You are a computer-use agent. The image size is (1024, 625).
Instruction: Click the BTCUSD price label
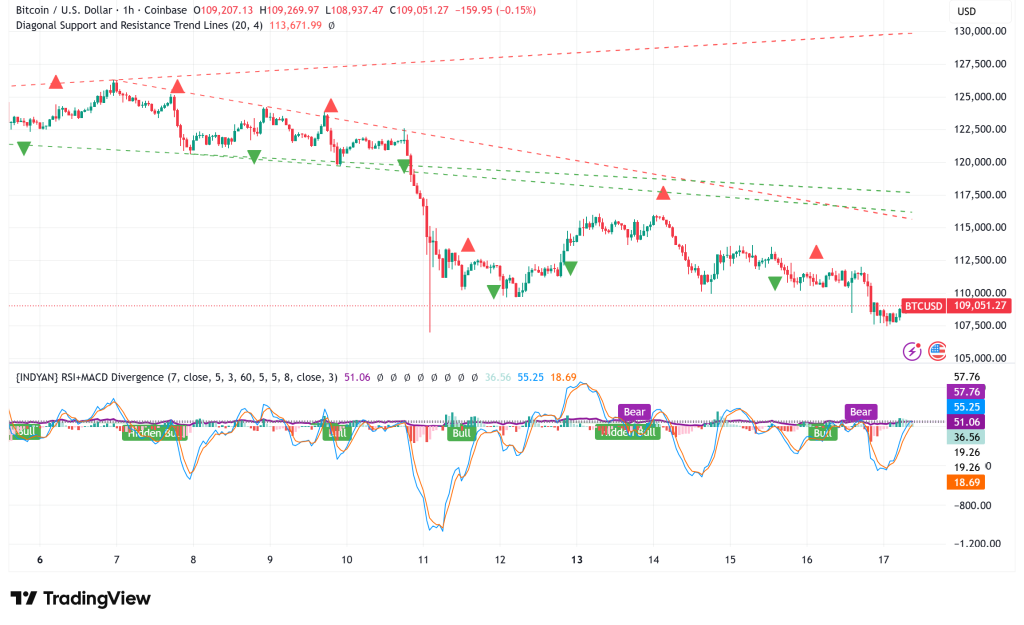[x=922, y=305]
